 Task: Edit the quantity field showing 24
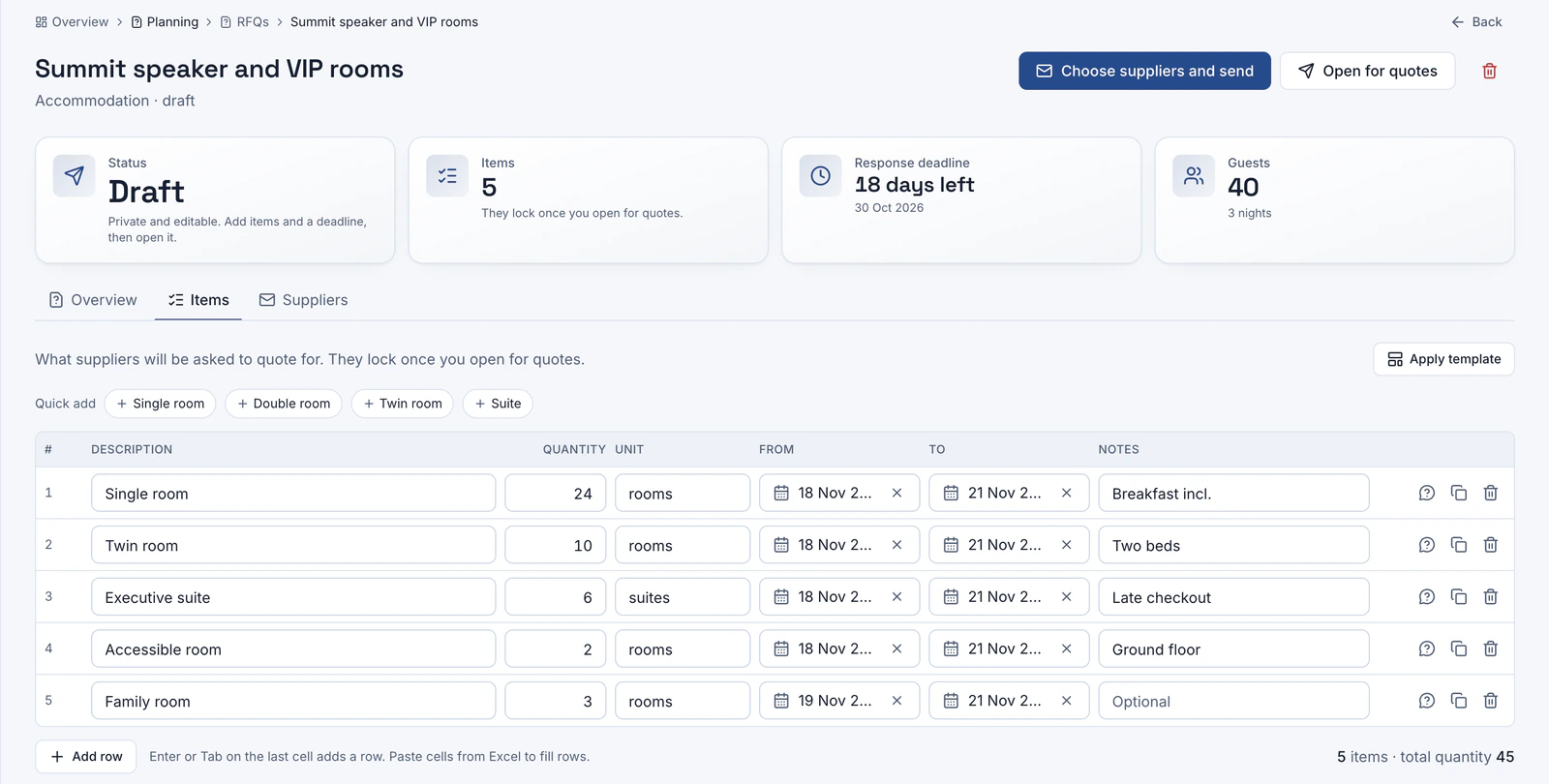(556, 493)
